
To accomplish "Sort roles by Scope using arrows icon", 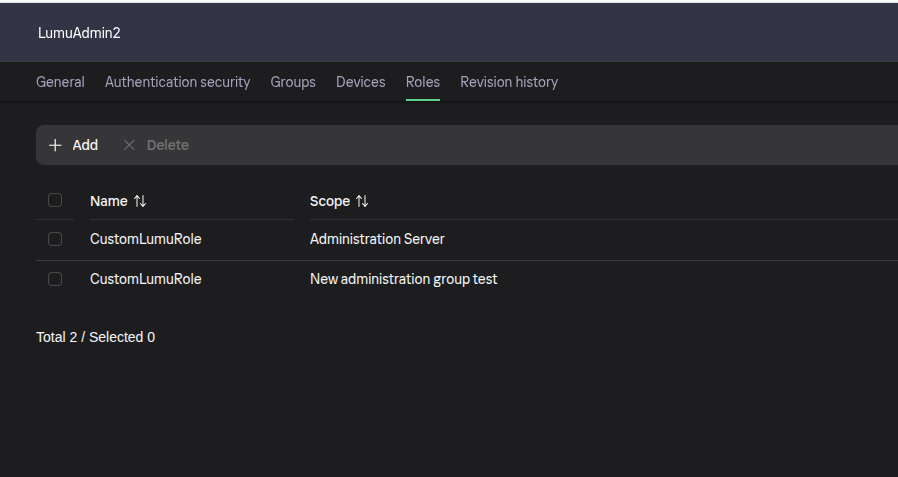I will tap(362, 201).
